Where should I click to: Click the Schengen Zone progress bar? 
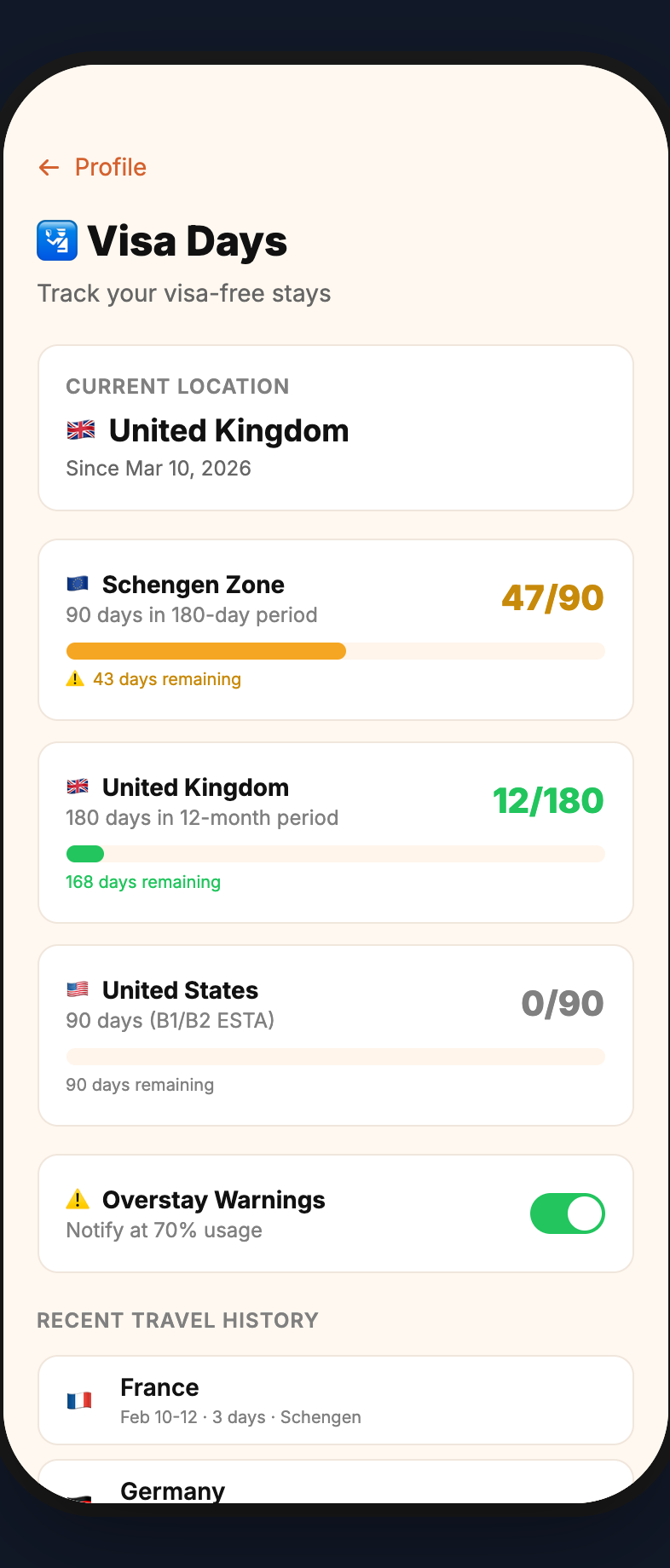(x=335, y=650)
